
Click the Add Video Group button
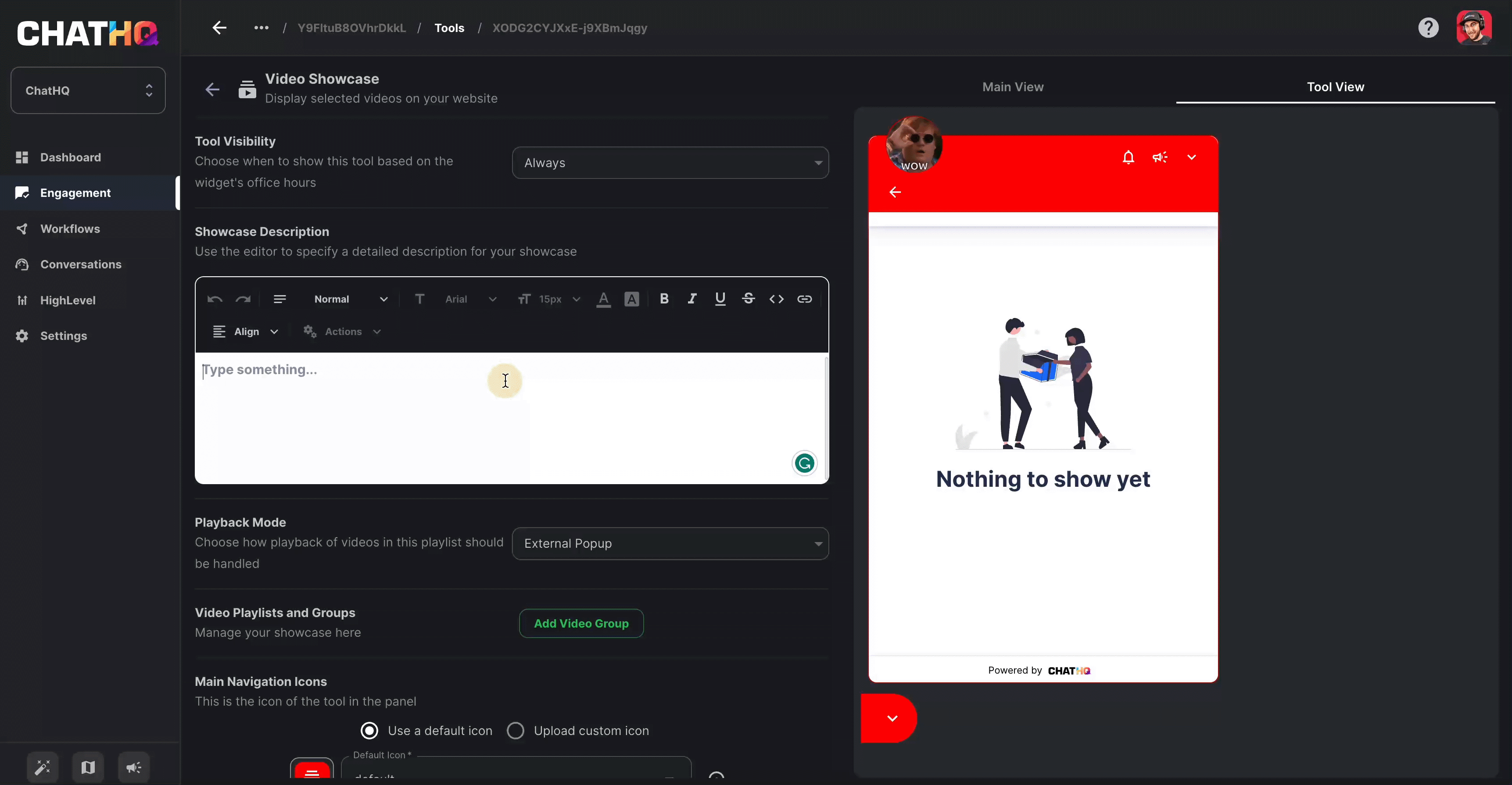[x=580, y=624]
